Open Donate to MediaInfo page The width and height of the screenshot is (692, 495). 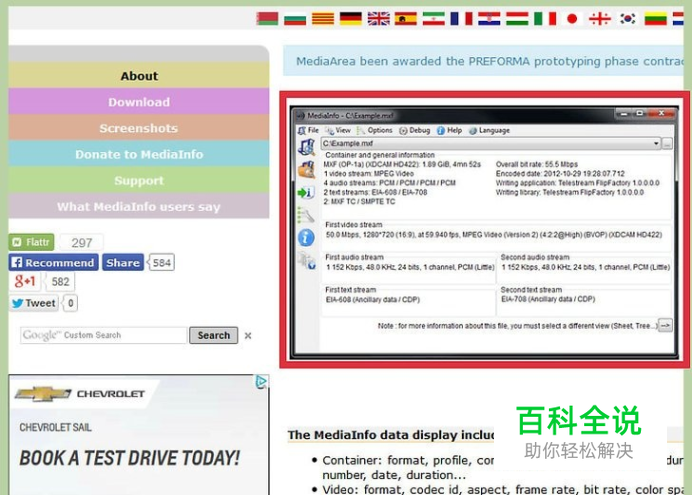click(139, 154)
